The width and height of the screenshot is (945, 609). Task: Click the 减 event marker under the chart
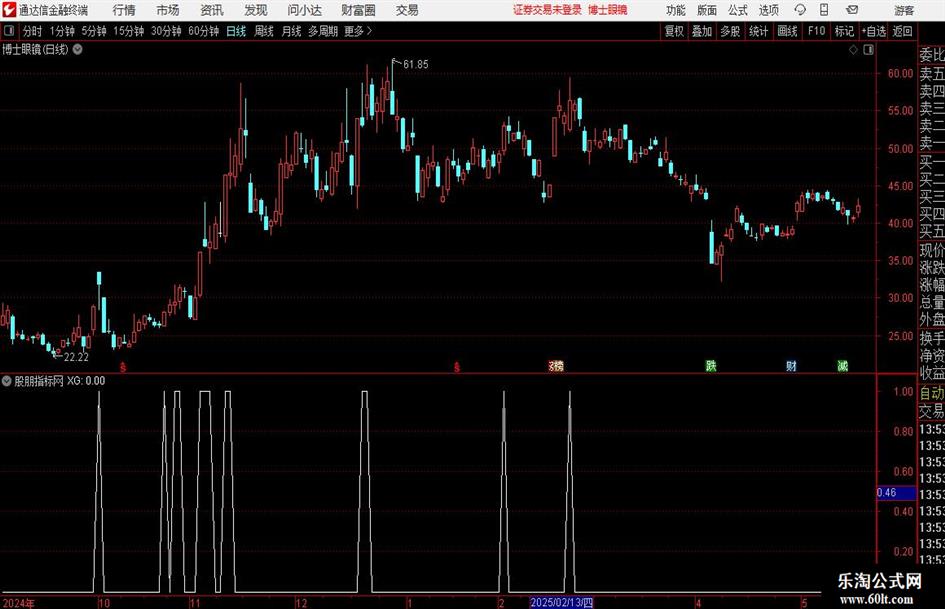click(843, 365)
